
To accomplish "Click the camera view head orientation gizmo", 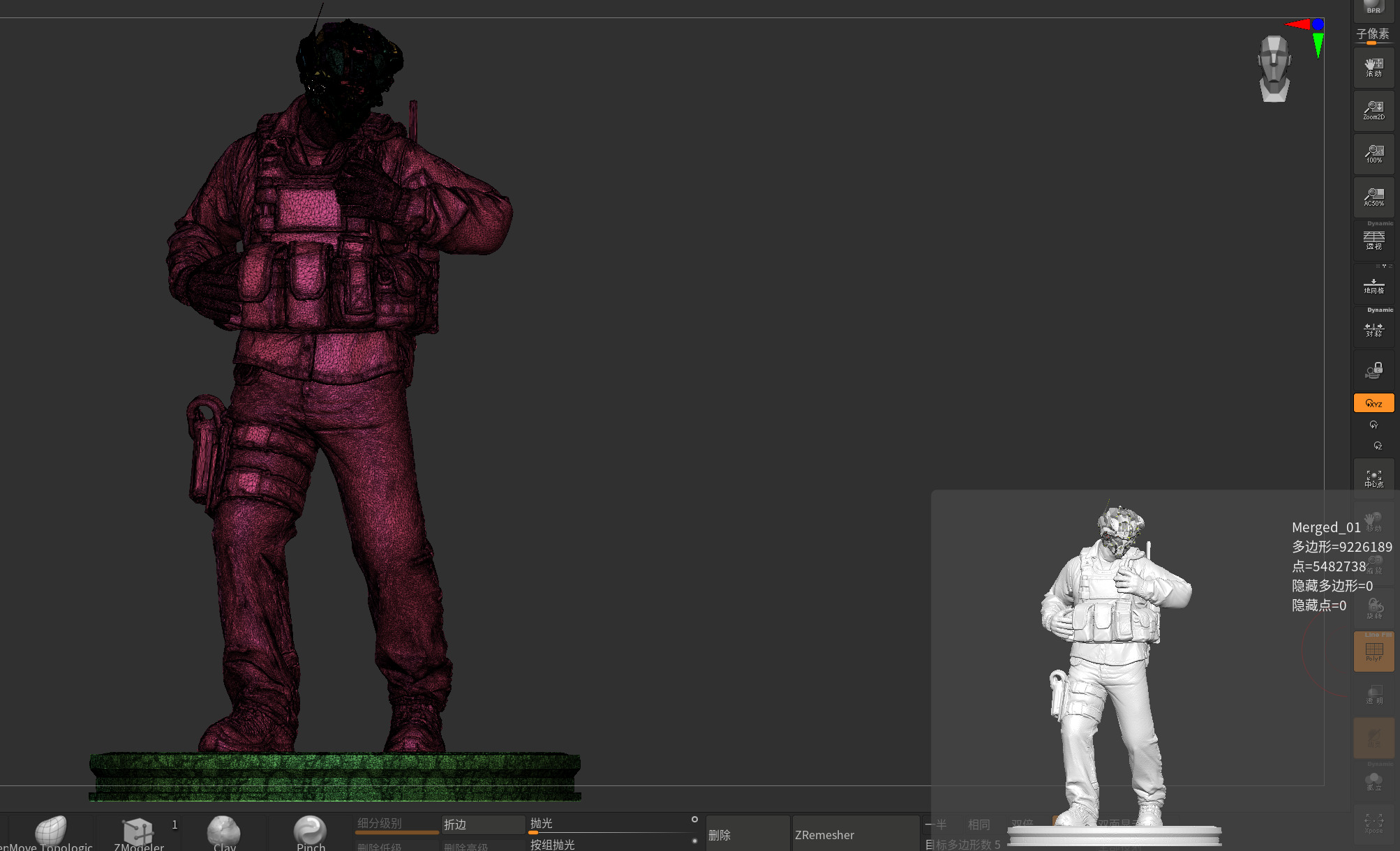I will coord(1274,68).
